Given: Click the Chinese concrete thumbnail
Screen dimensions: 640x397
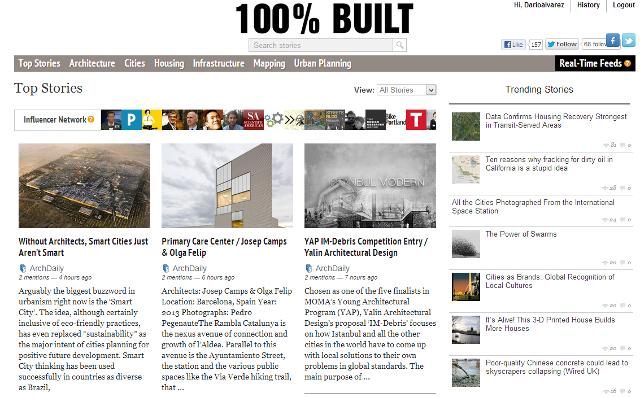Looking at the screenshot, I should click(466, 373).
